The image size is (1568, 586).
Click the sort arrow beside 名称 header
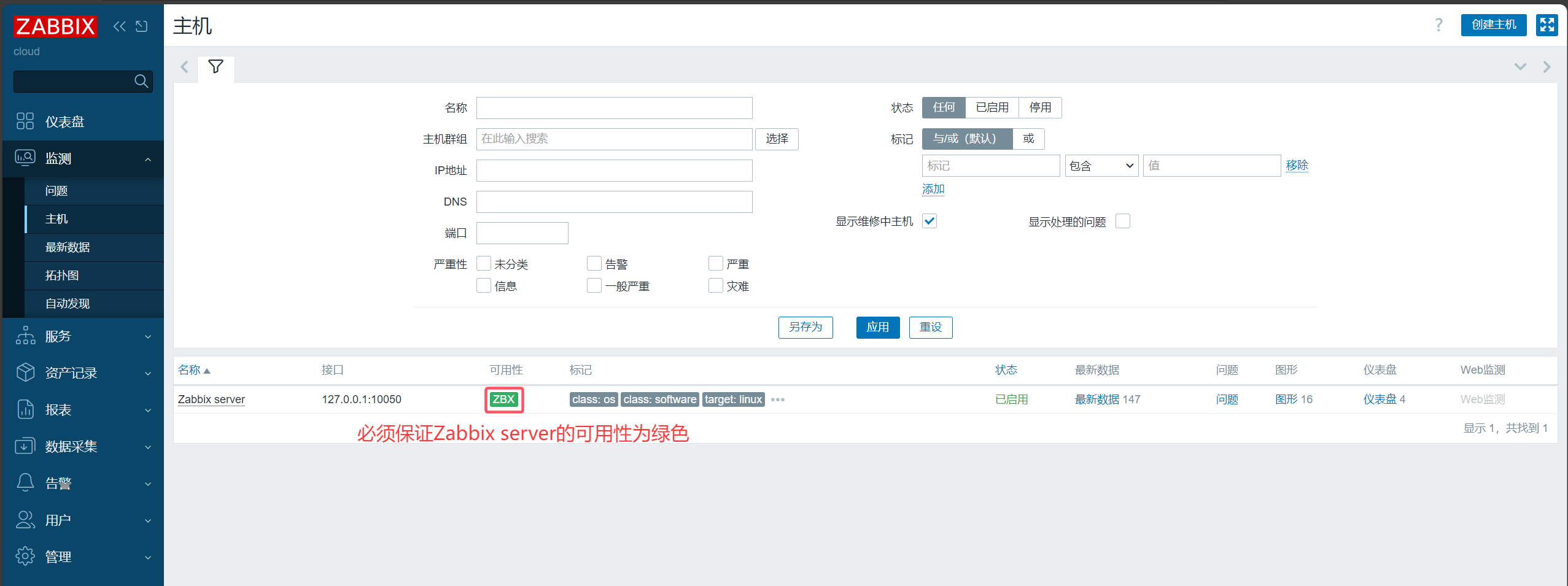click(x=207, y=371)
